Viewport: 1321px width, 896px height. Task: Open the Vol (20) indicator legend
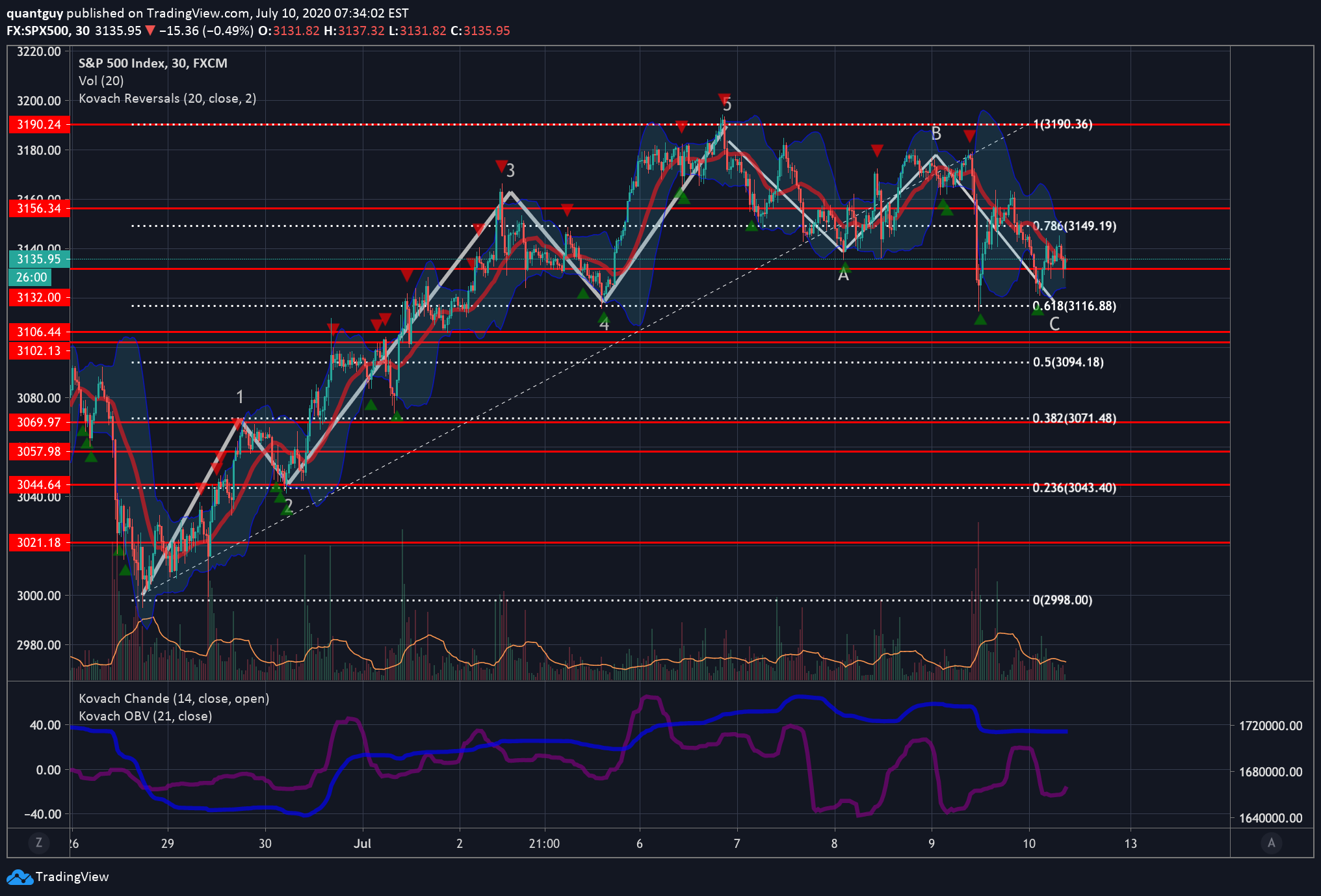(101, 81)
